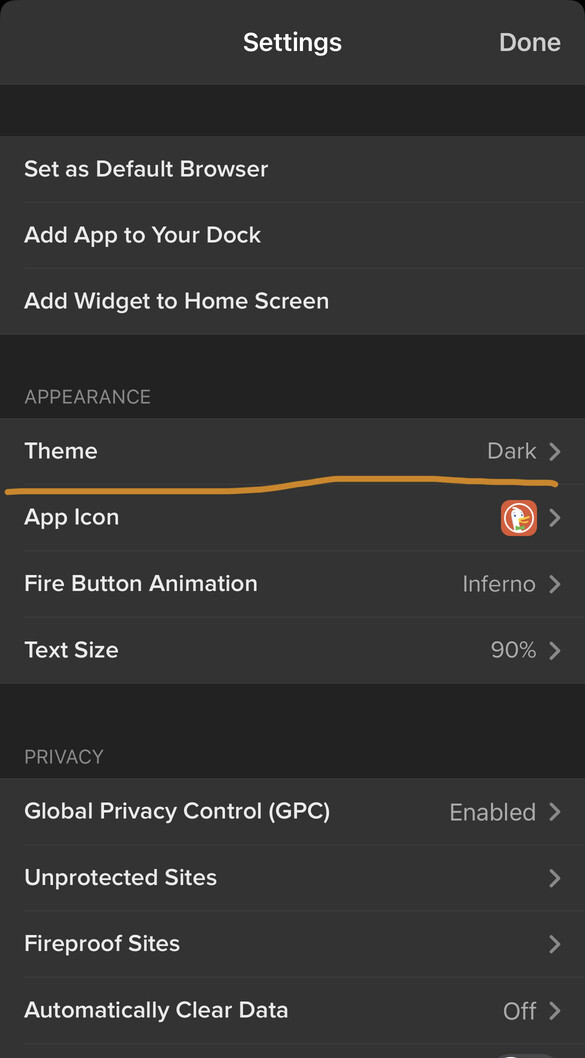This screenshot has height=1058, width=585.
Task: Tap the chevron beside Inferno
Action: (555, 584)
